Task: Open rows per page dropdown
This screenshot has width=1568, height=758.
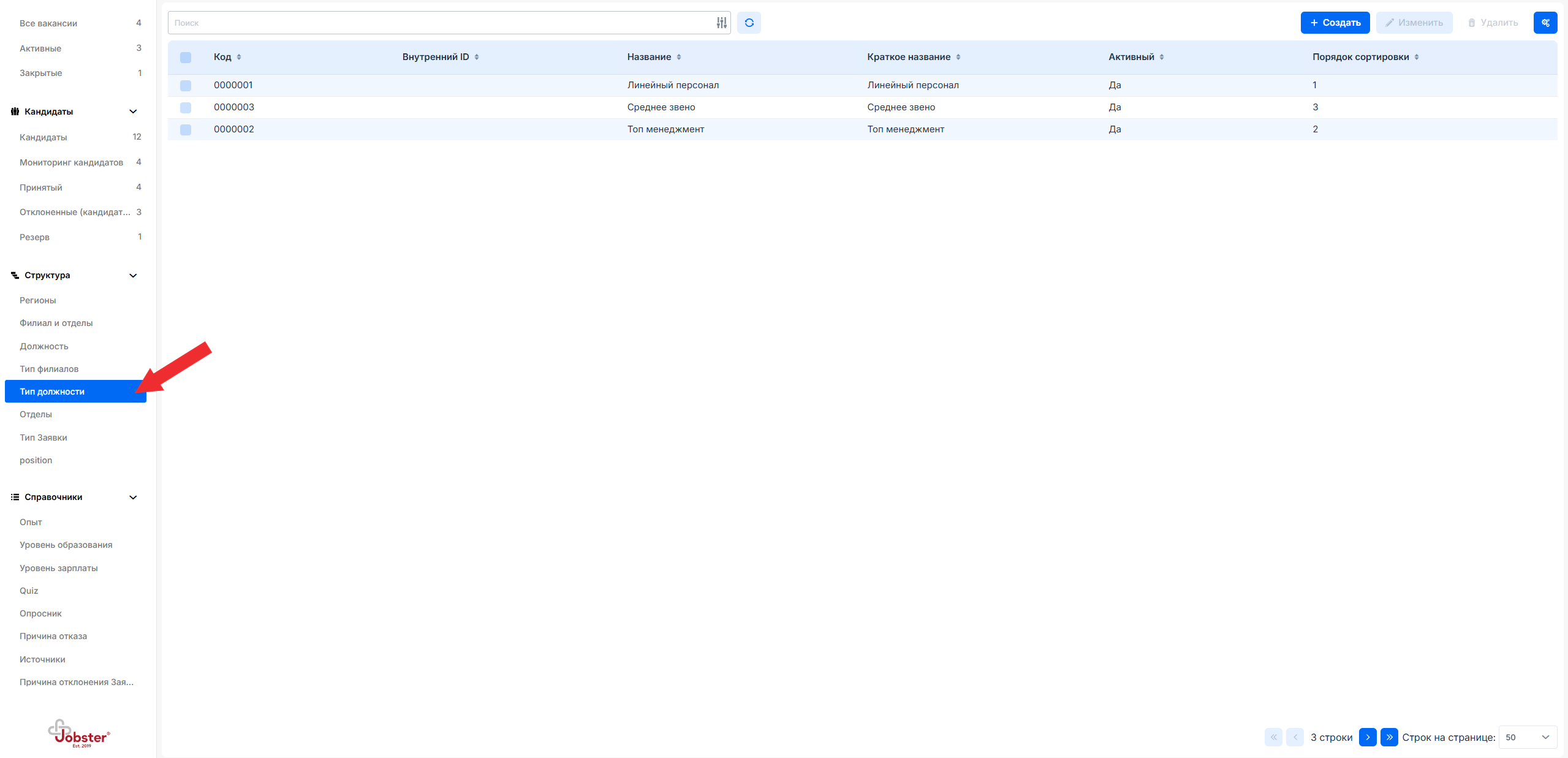Action: pyautogui.click(x=1527, y=737)
